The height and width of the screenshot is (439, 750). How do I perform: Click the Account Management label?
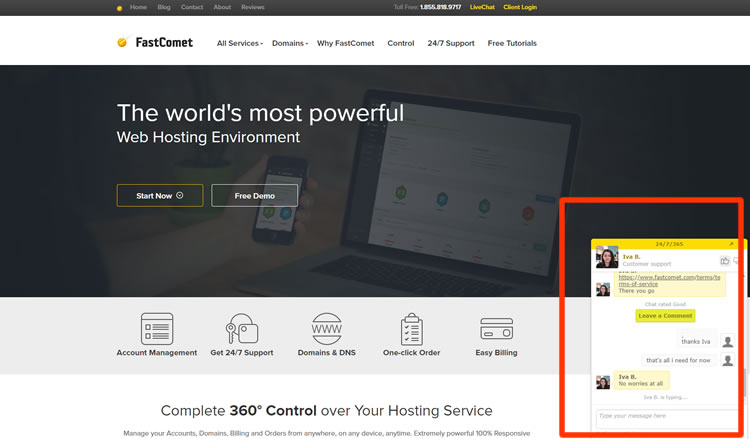click(x=157, y=352)
